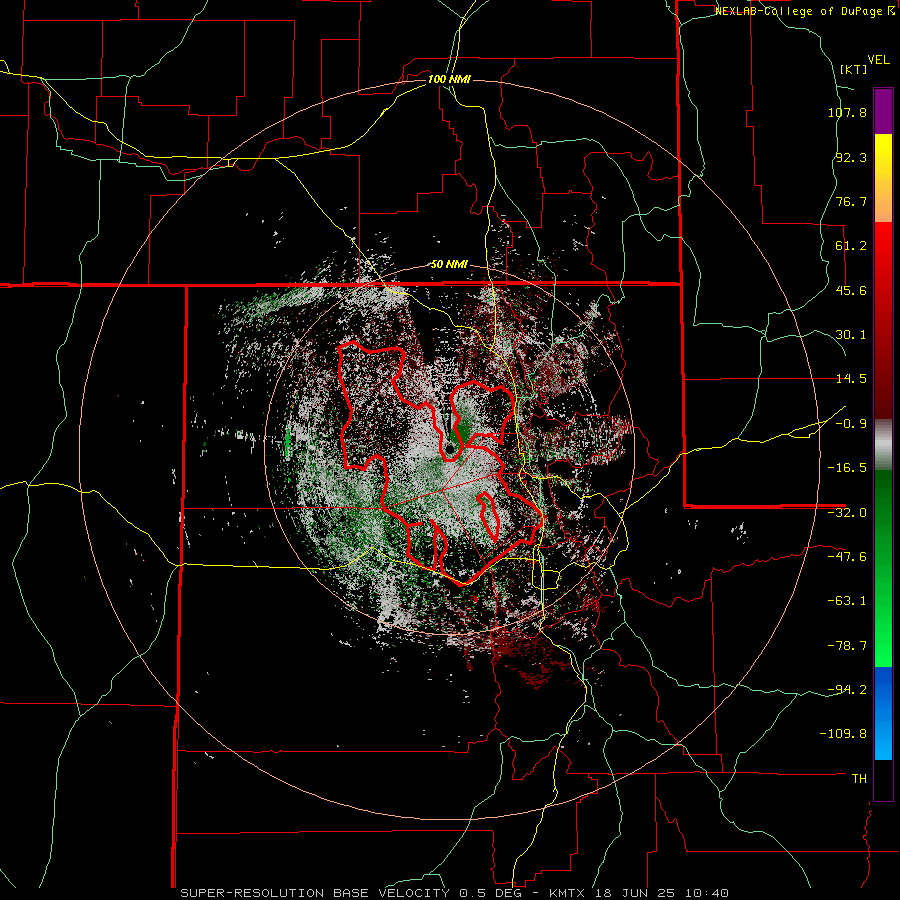This screenshot has height=900, width=900.
Task: Select the 14.5 velocity scale value
Action: tap(851, 379)
